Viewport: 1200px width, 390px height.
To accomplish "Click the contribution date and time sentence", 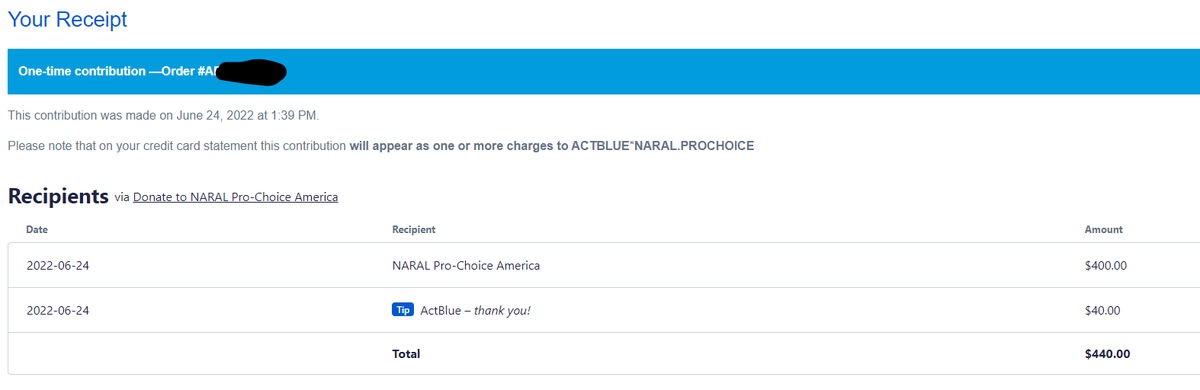I will (x=163, y=115).
